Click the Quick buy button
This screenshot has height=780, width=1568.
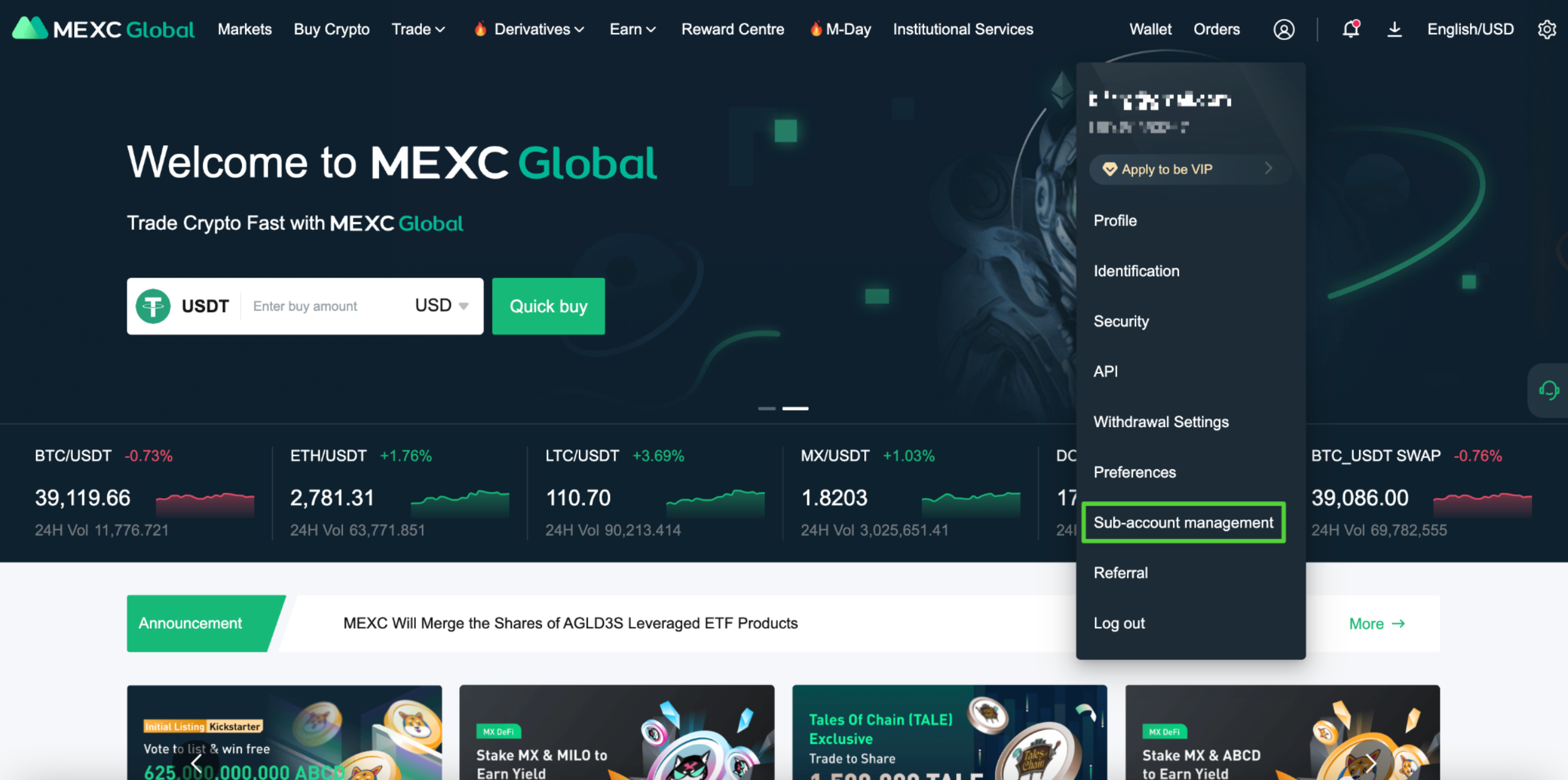pyautogui.click(x=548, y=306)
